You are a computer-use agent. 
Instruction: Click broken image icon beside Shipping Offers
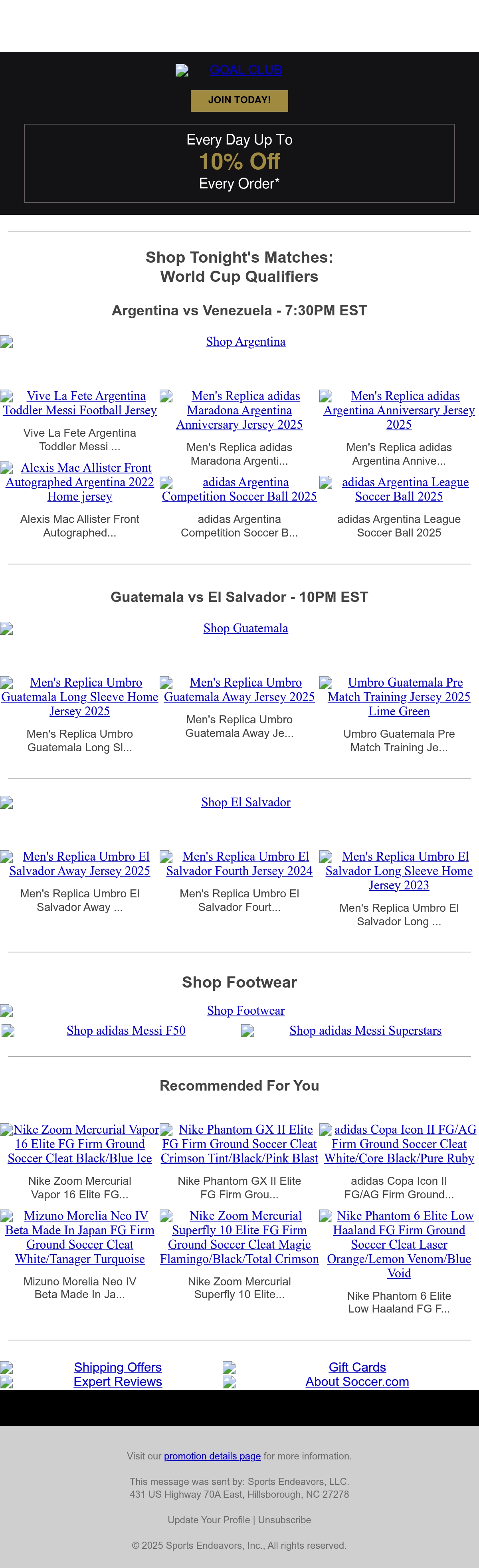[x=7, y=1368]
